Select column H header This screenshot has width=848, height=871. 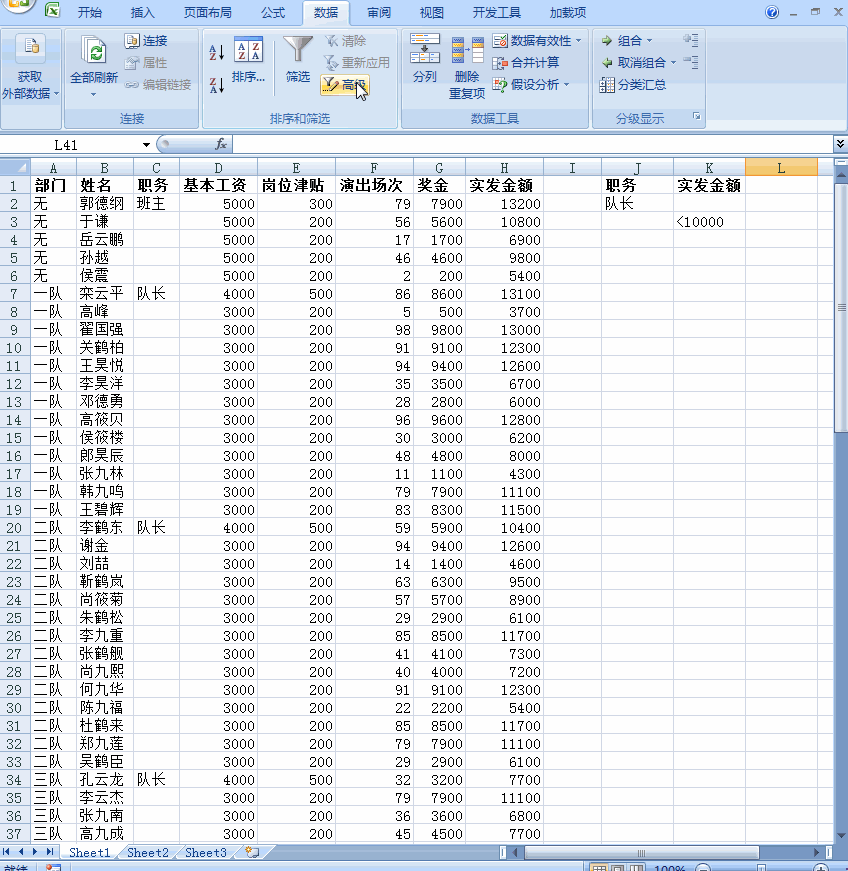coord(504,167)
